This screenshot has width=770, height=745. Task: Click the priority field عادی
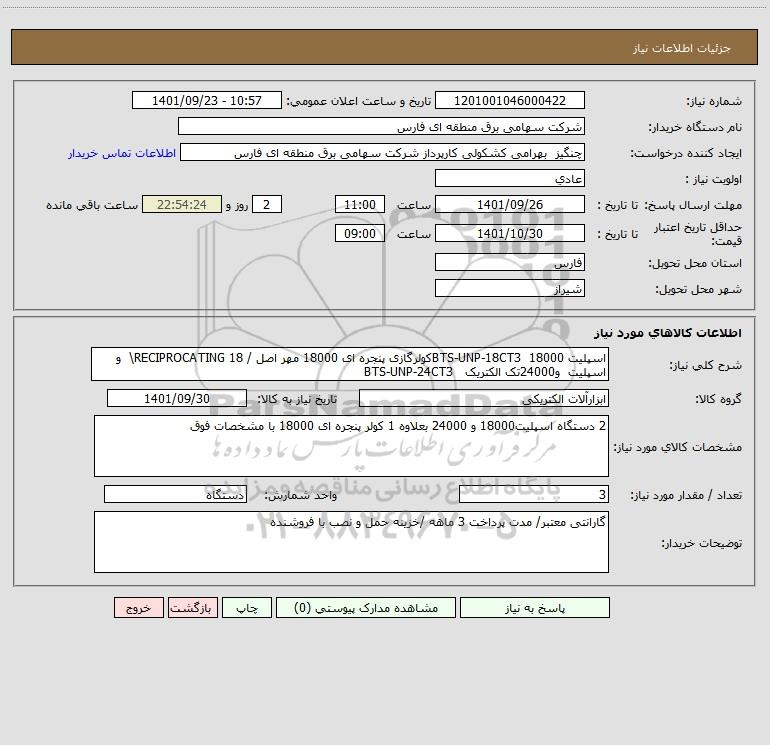pyautogui.click(x=510, y=178)
